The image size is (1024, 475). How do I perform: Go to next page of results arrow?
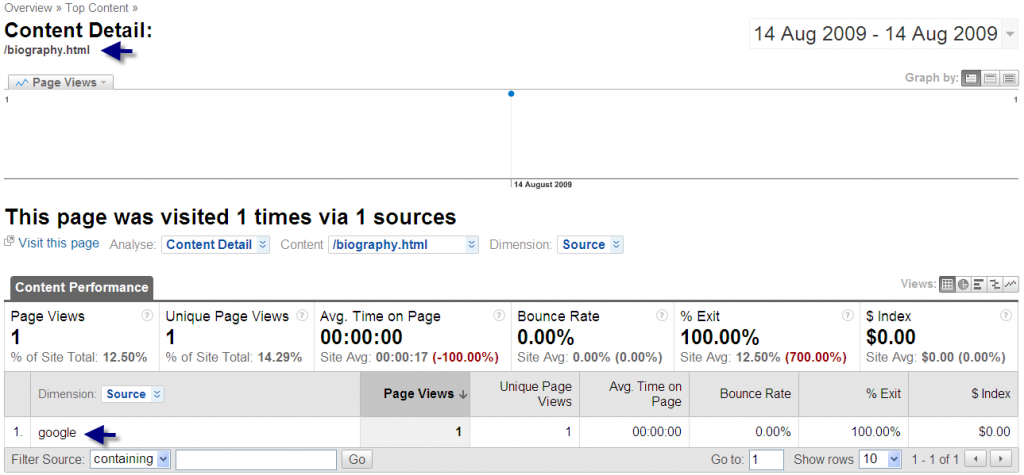click(x=1000, y=459)
